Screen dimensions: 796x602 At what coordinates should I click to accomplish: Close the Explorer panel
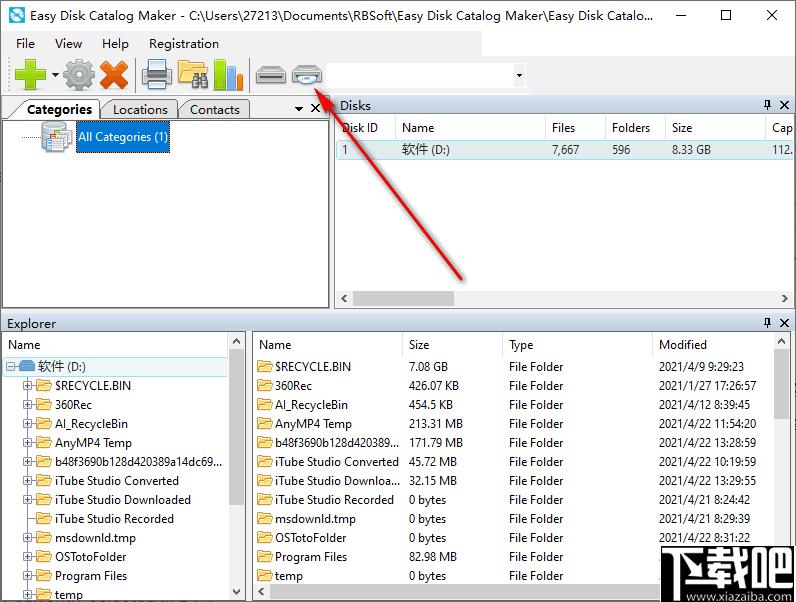point(784,323)
